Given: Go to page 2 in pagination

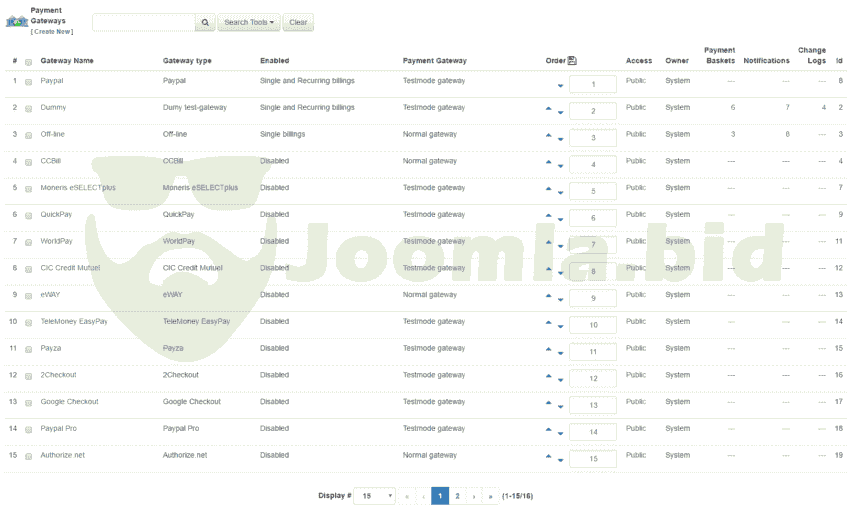Looking at the screenshot, I should point(457,496).
